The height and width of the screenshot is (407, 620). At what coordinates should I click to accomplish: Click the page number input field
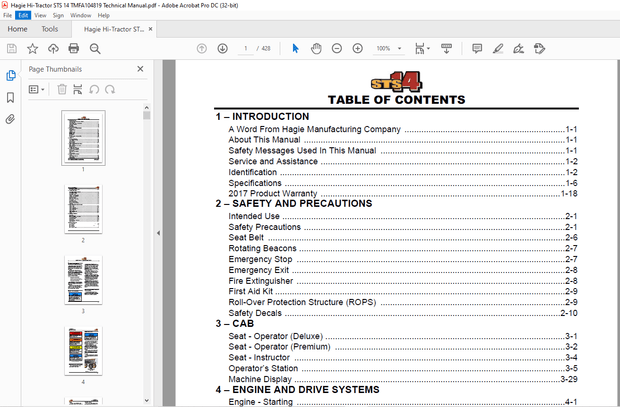246,49
